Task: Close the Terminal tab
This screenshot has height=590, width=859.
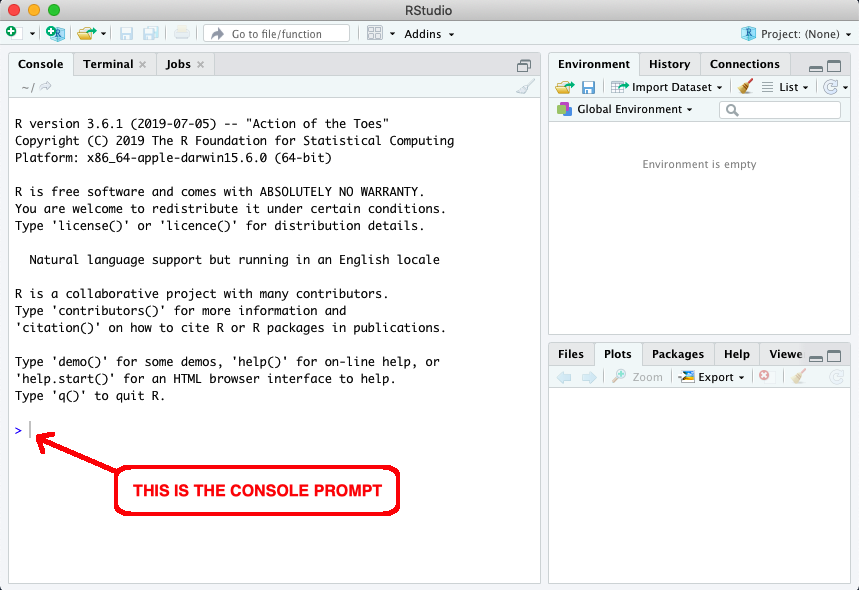Action: click(x=142, y=64)
